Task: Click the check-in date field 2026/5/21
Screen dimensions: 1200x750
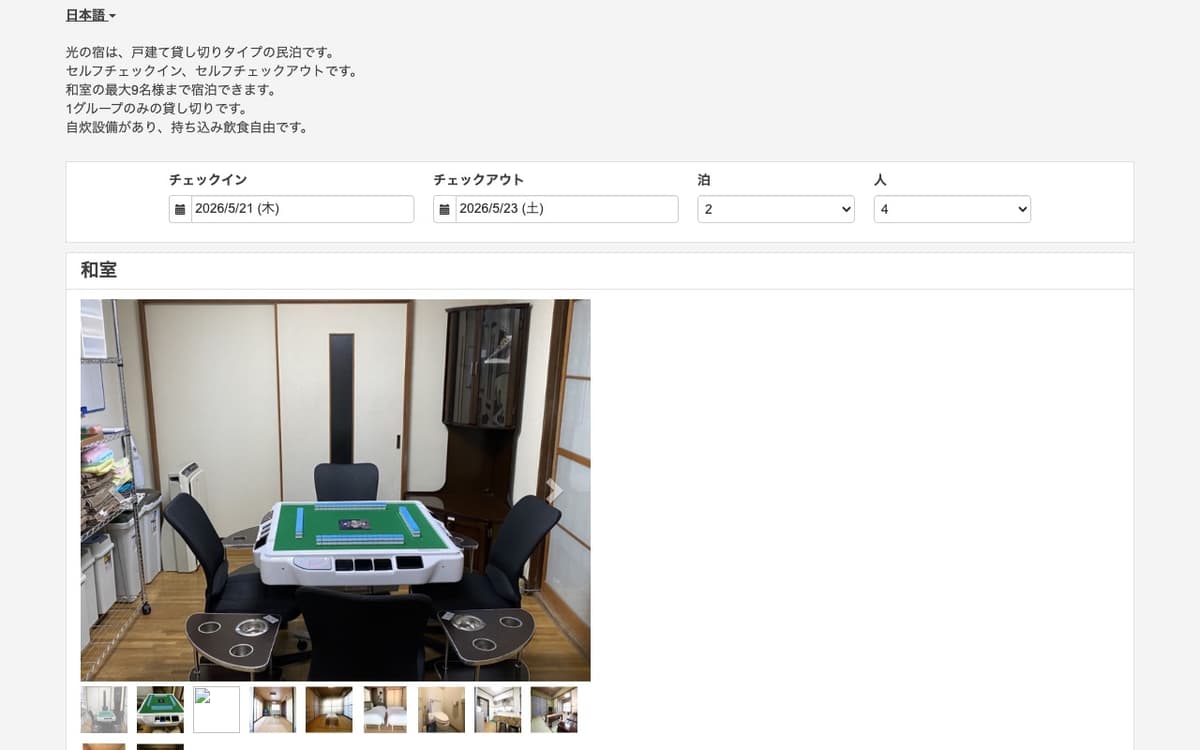Action: tap(302, 209)
